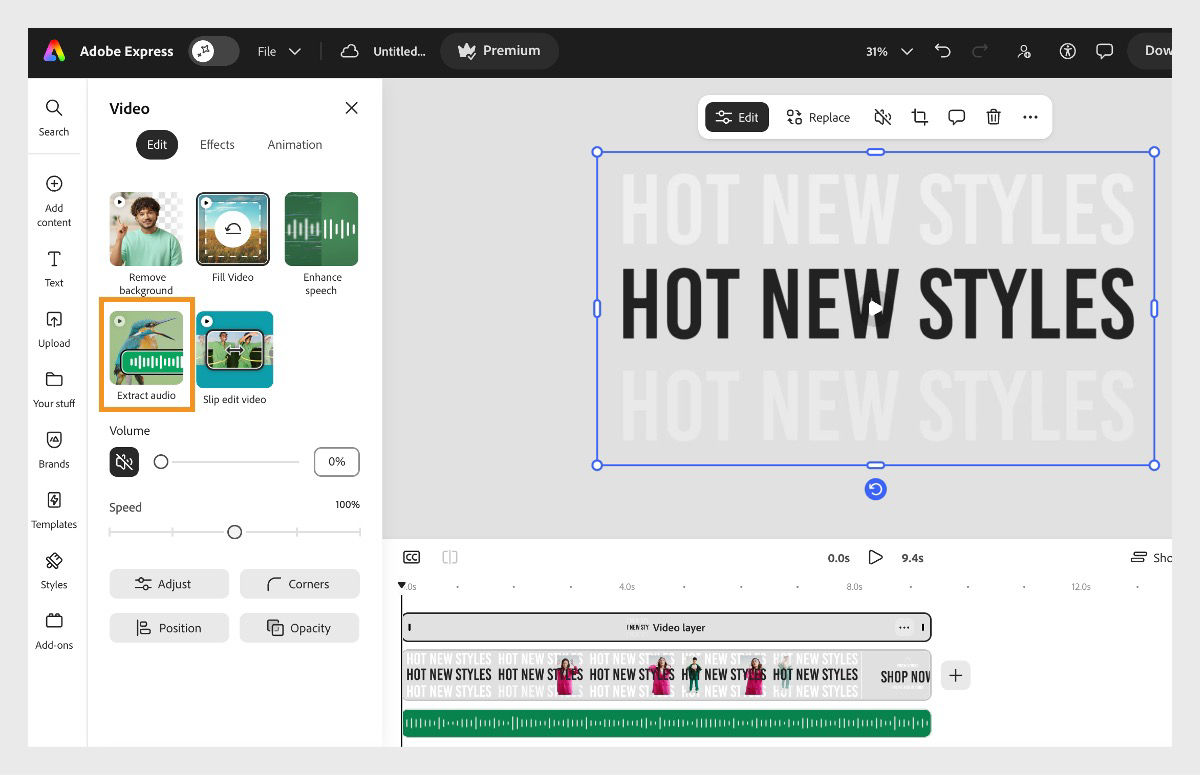The width and height of the screenshot is (1200, 775).
Task: Select the Crop tool in floating toolbar
Action: (919, 117)
